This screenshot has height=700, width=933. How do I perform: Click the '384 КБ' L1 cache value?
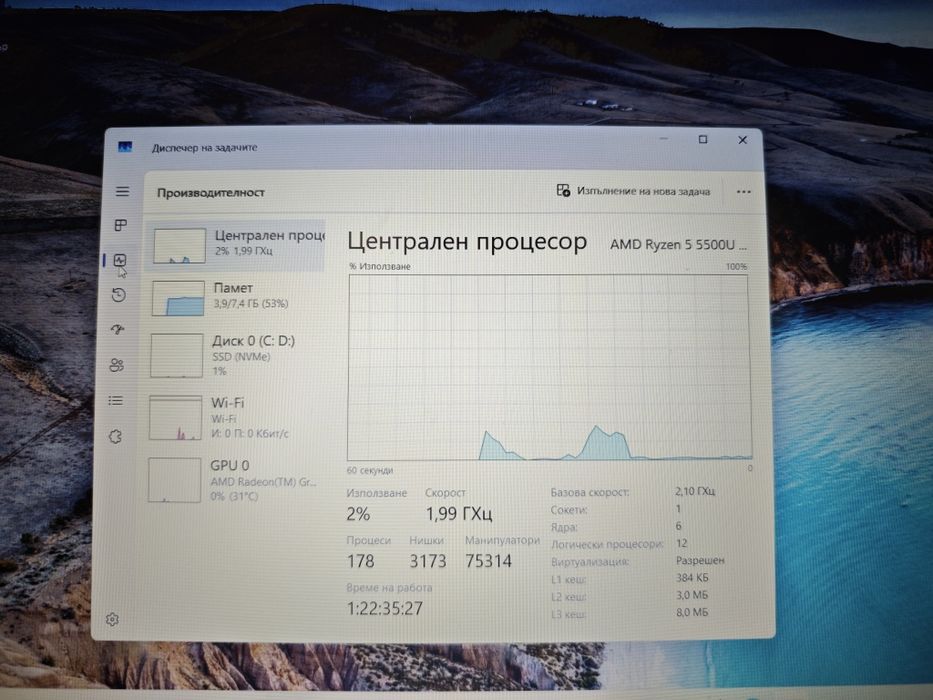pyautogui.click(x=692, y=577)
